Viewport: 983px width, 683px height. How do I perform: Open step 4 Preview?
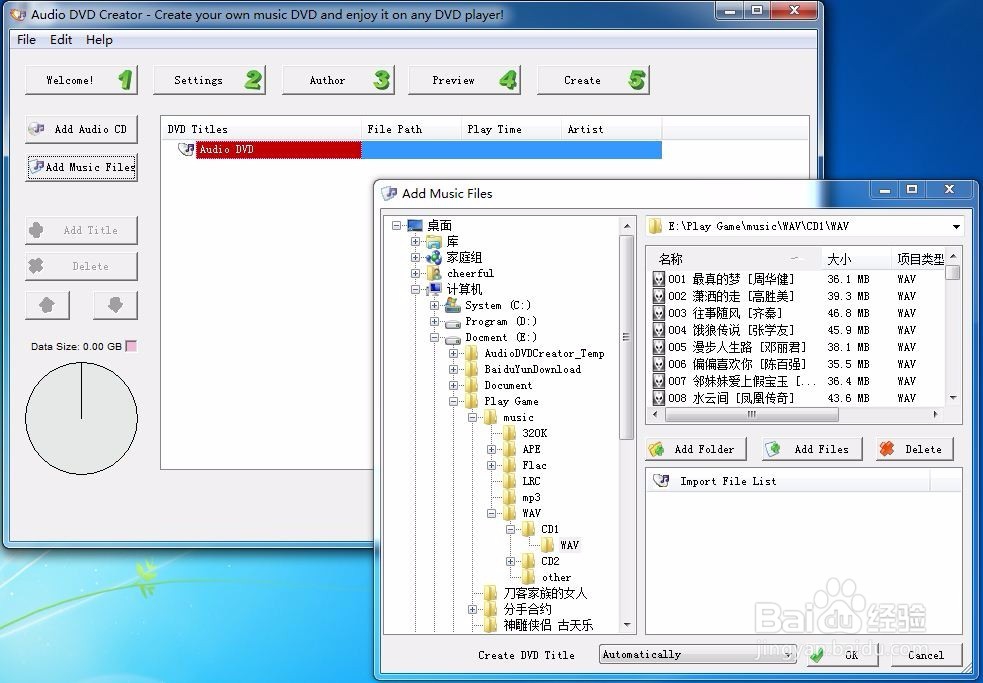tap(465, 80)
